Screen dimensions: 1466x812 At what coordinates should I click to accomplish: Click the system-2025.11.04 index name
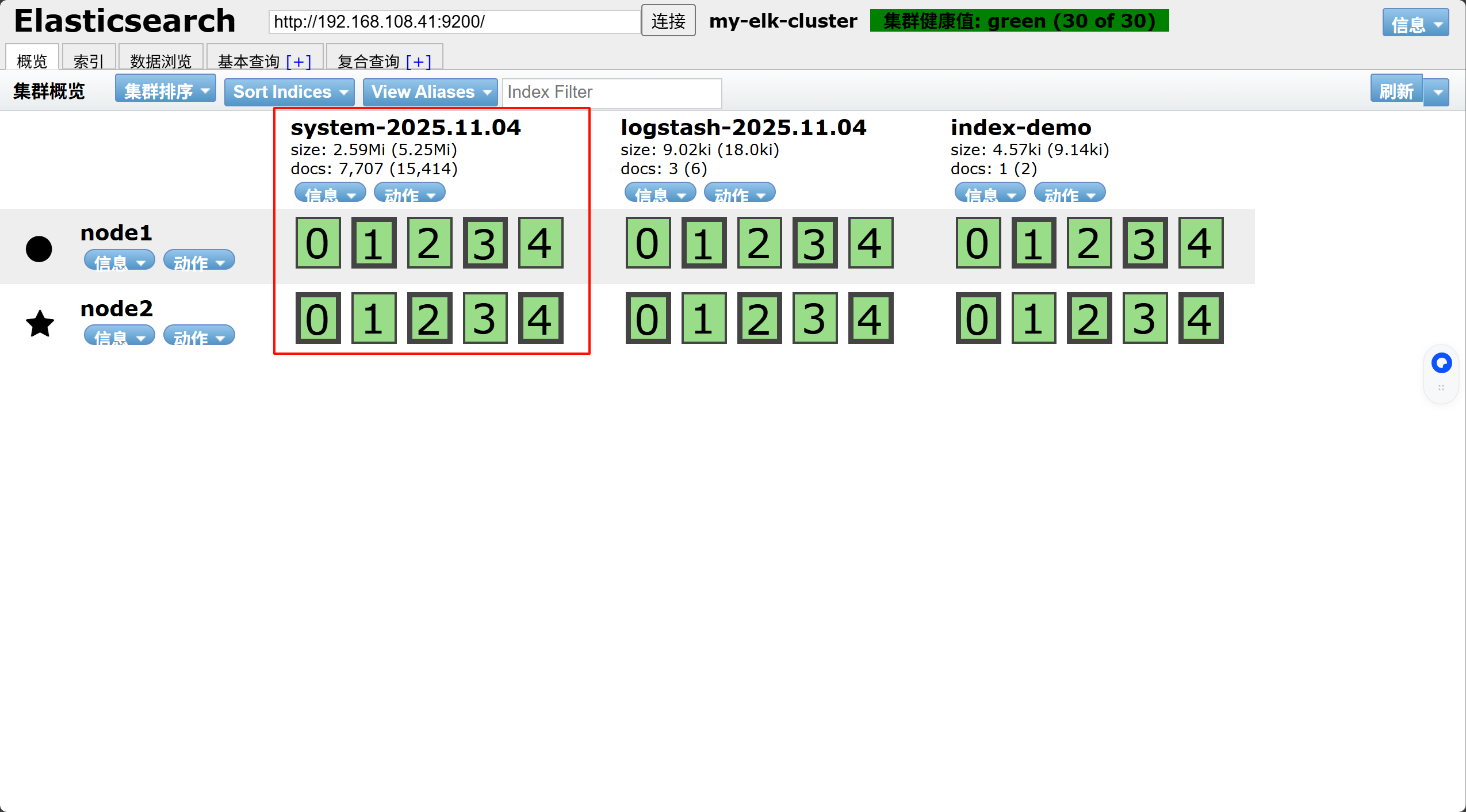[405, 127]
